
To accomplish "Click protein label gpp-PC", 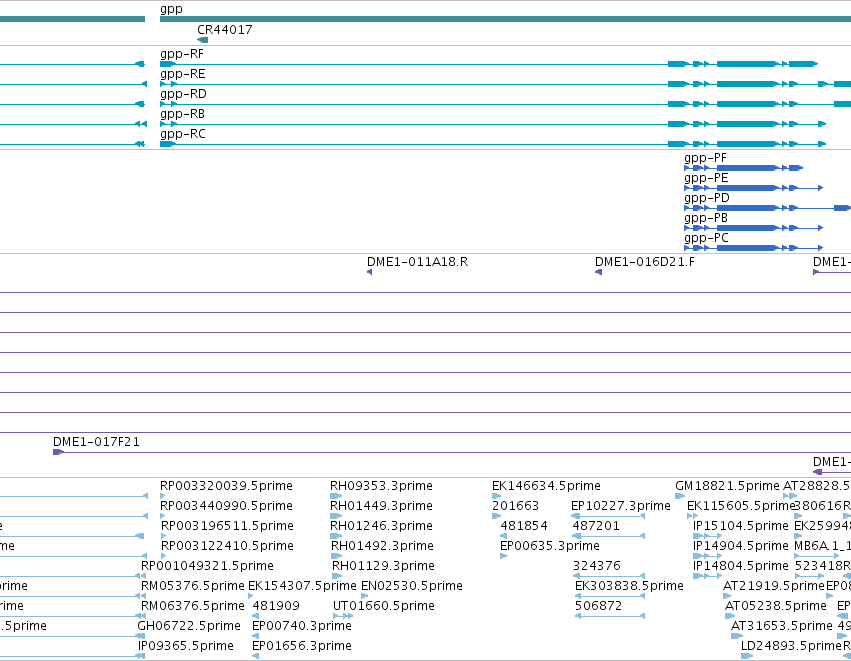I will point(706,238).
